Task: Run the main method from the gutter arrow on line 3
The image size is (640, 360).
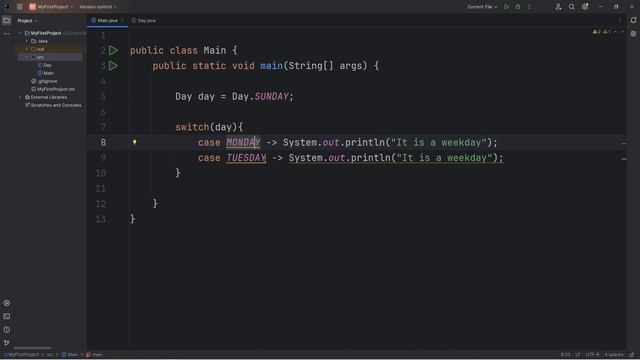Action: (x=113, y=66)
